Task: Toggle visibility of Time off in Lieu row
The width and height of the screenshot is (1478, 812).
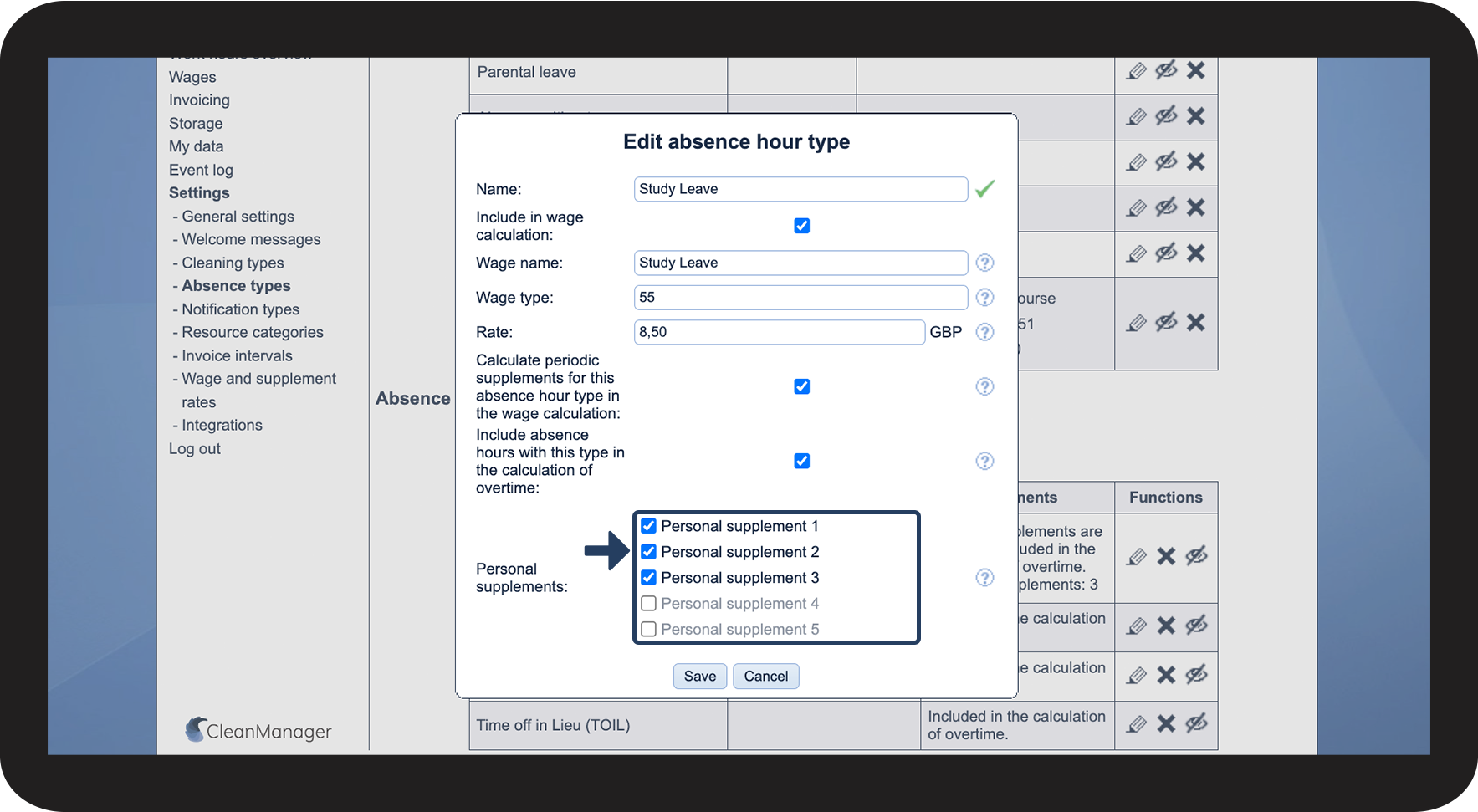Action: [x=1196, y=723]
